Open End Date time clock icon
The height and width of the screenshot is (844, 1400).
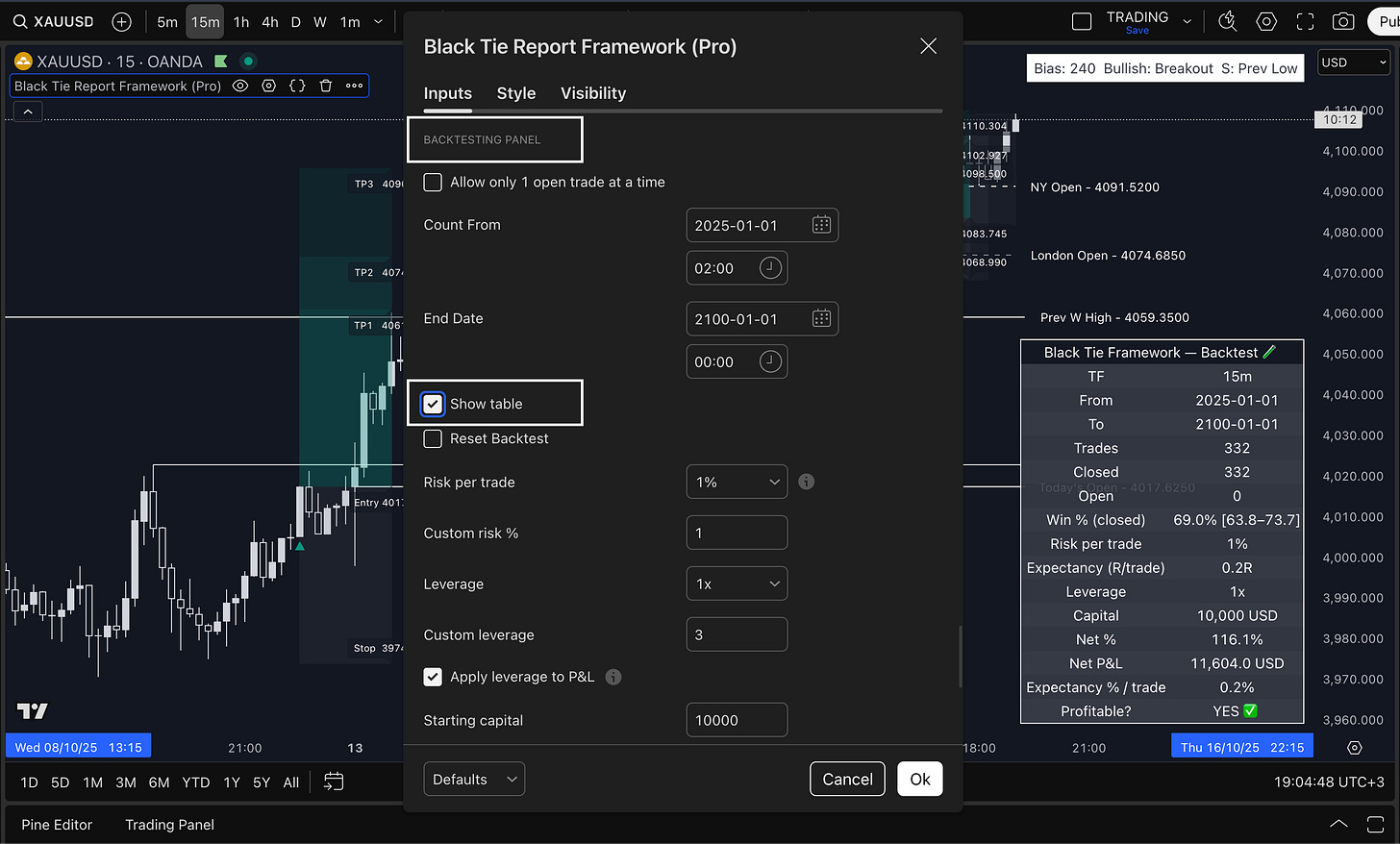(770, 361)
